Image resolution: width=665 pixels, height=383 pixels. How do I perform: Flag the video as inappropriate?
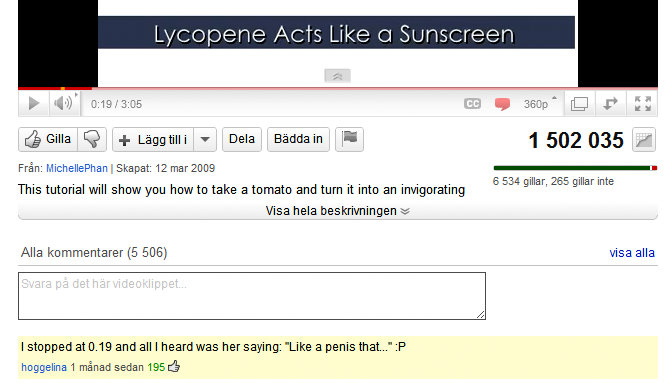pyautogui.click(x=349, y=139)
